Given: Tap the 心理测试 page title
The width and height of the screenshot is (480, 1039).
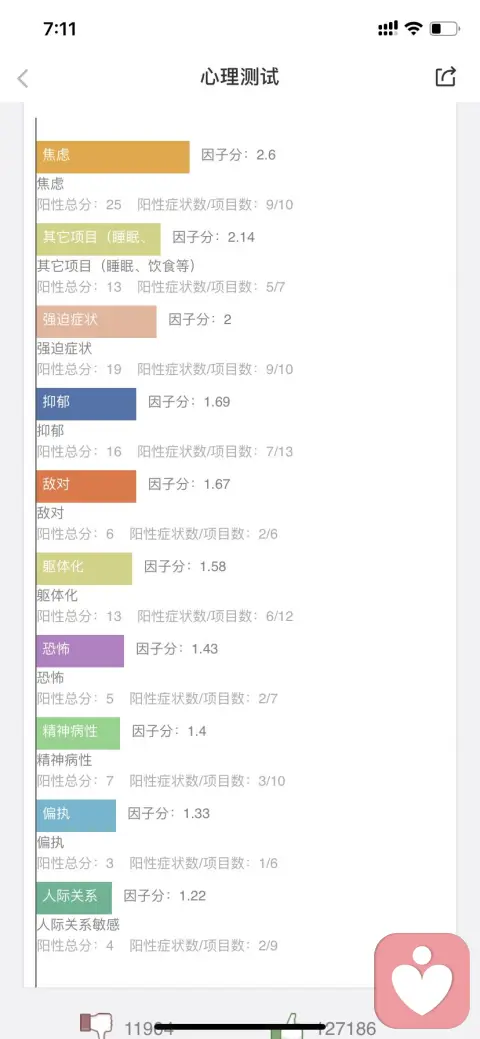Looking at the screenshot, I should (x=240, y=77).
